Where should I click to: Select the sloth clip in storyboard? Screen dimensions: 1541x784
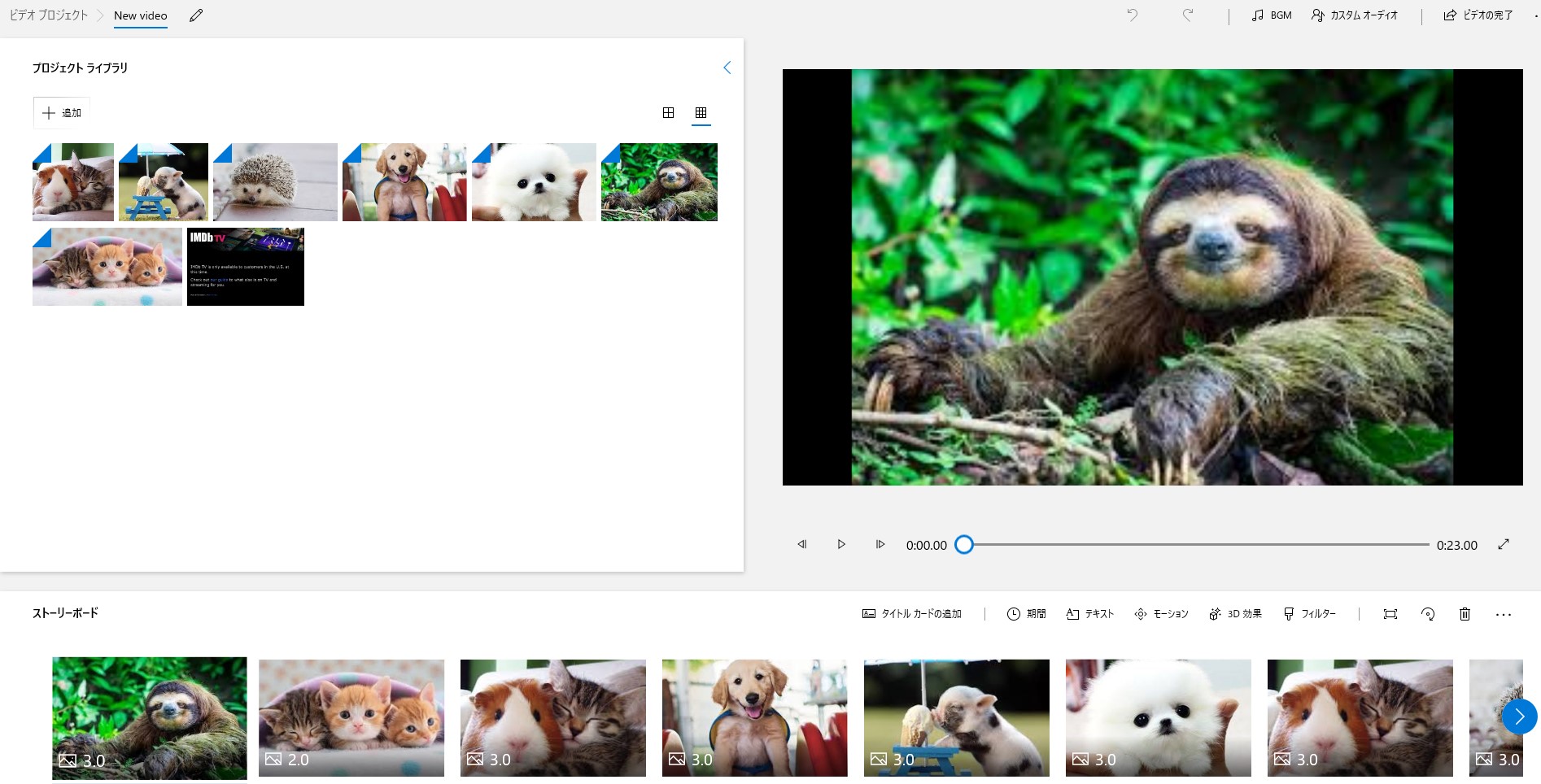pos(150,718)
